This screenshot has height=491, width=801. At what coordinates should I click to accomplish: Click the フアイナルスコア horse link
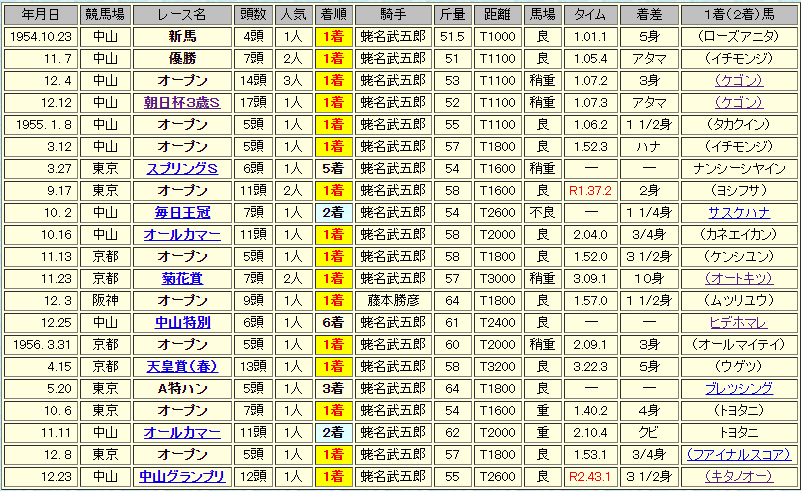(738, 454)
